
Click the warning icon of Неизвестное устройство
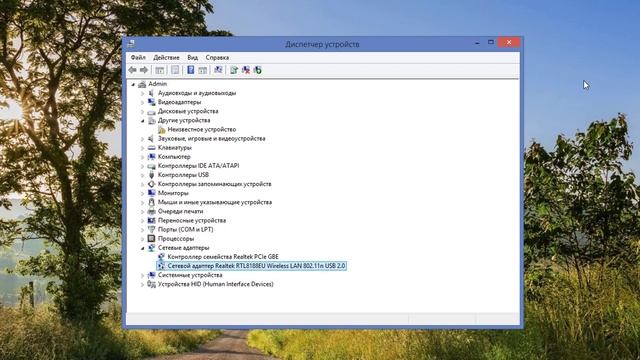click(162, 130)
